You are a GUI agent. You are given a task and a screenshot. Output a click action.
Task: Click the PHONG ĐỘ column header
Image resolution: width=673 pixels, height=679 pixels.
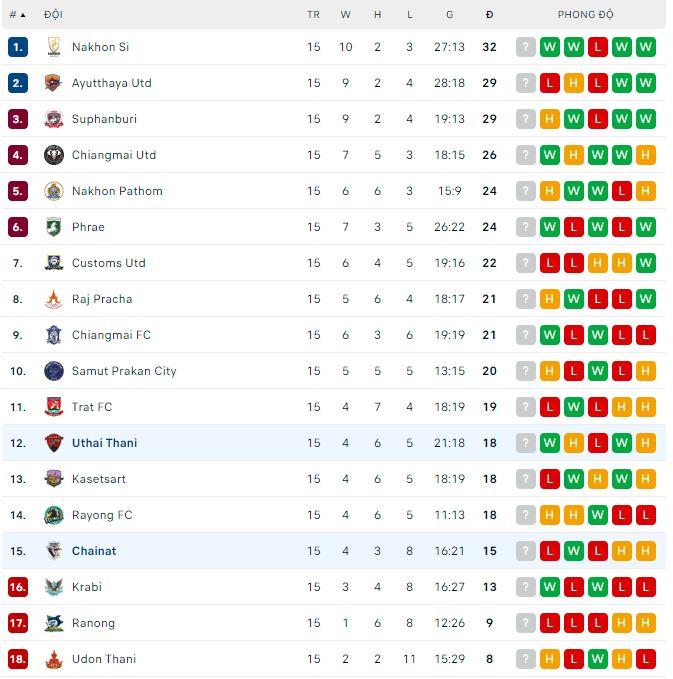click(x=586, y=15)
